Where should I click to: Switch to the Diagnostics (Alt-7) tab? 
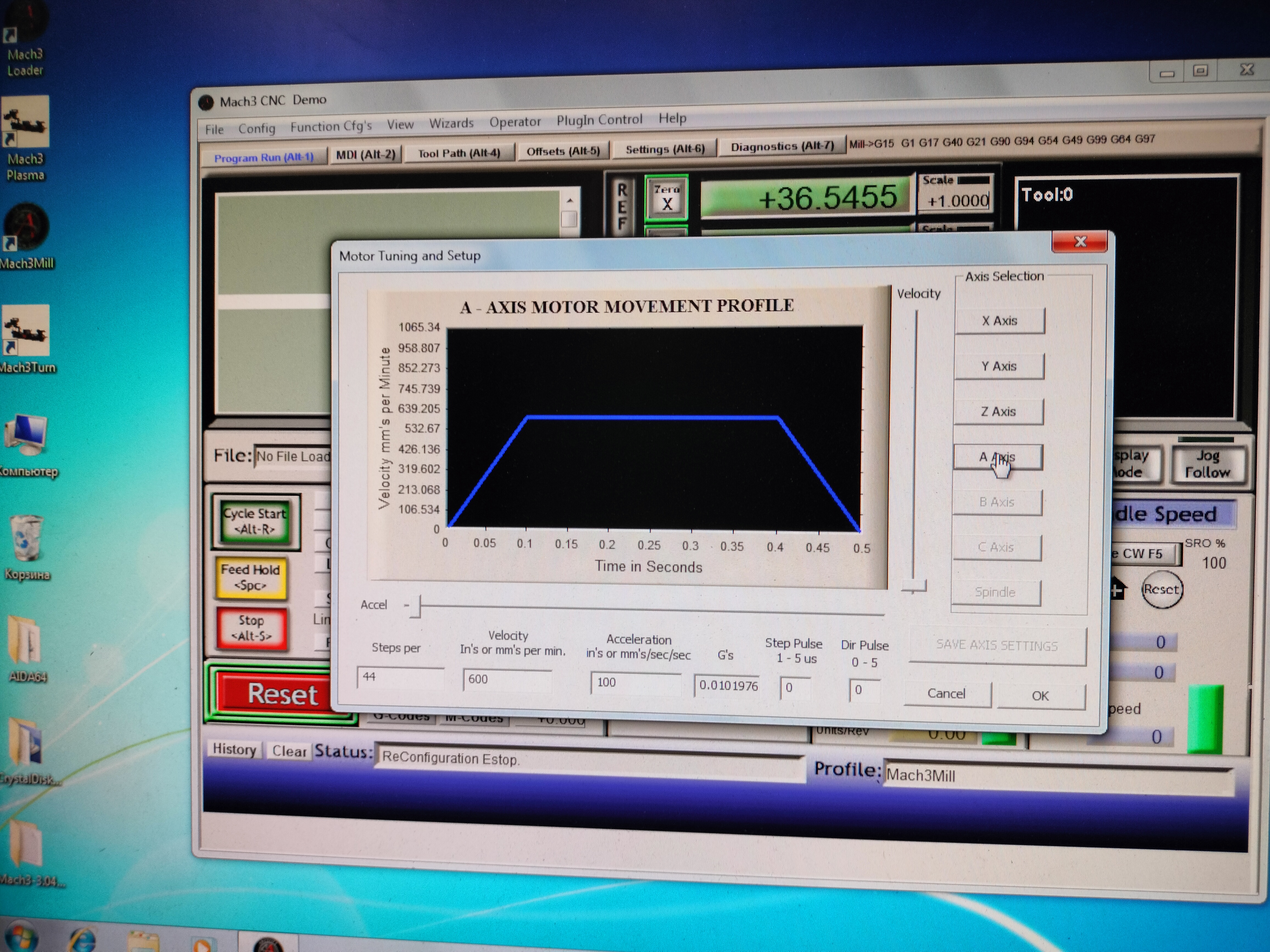point(781,146)
